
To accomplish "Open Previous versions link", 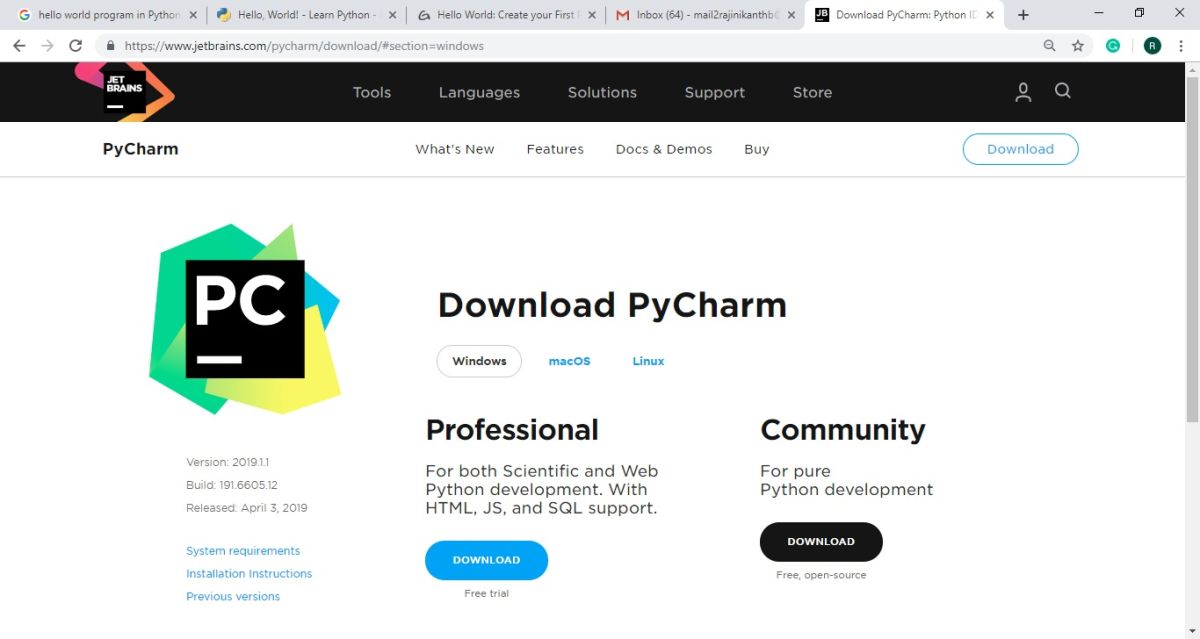I will (x=233, y=597).
